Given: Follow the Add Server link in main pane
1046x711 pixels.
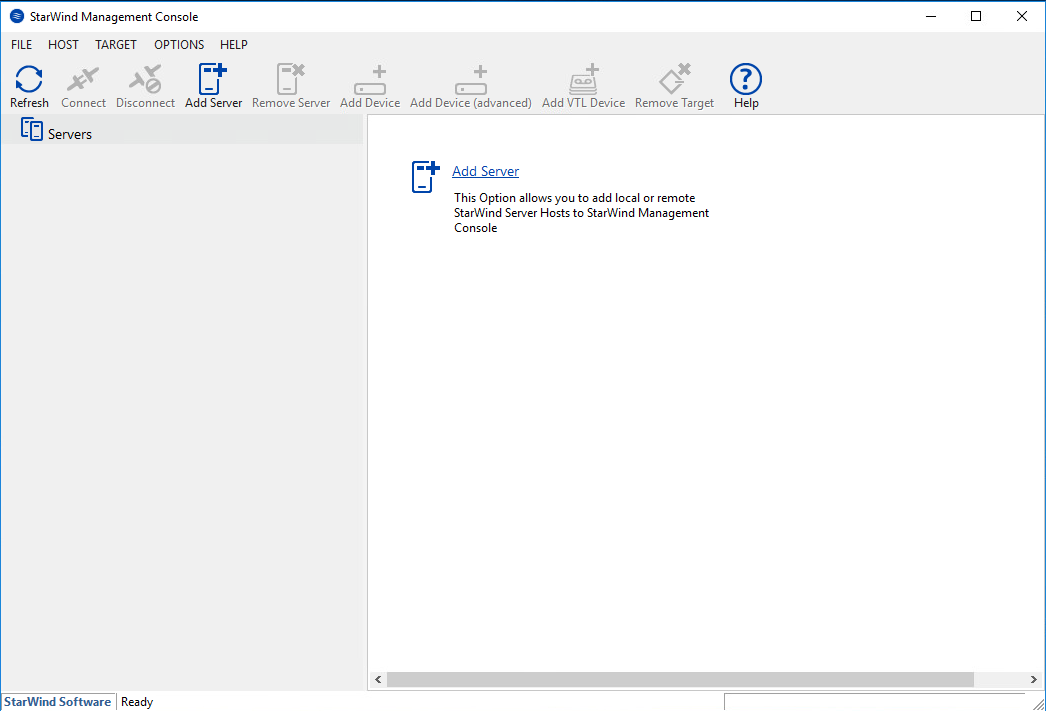Looking at the screenshot, I should tap(485, 171).
